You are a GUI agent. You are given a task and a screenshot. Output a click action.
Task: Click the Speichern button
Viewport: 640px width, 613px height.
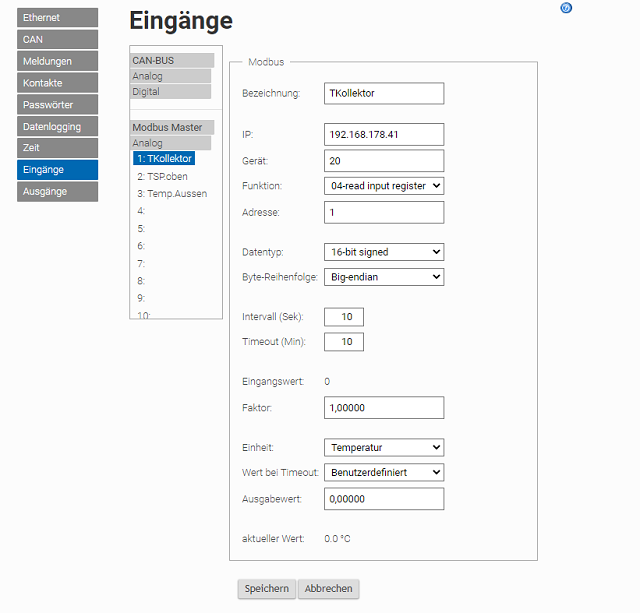click(267, 589)
